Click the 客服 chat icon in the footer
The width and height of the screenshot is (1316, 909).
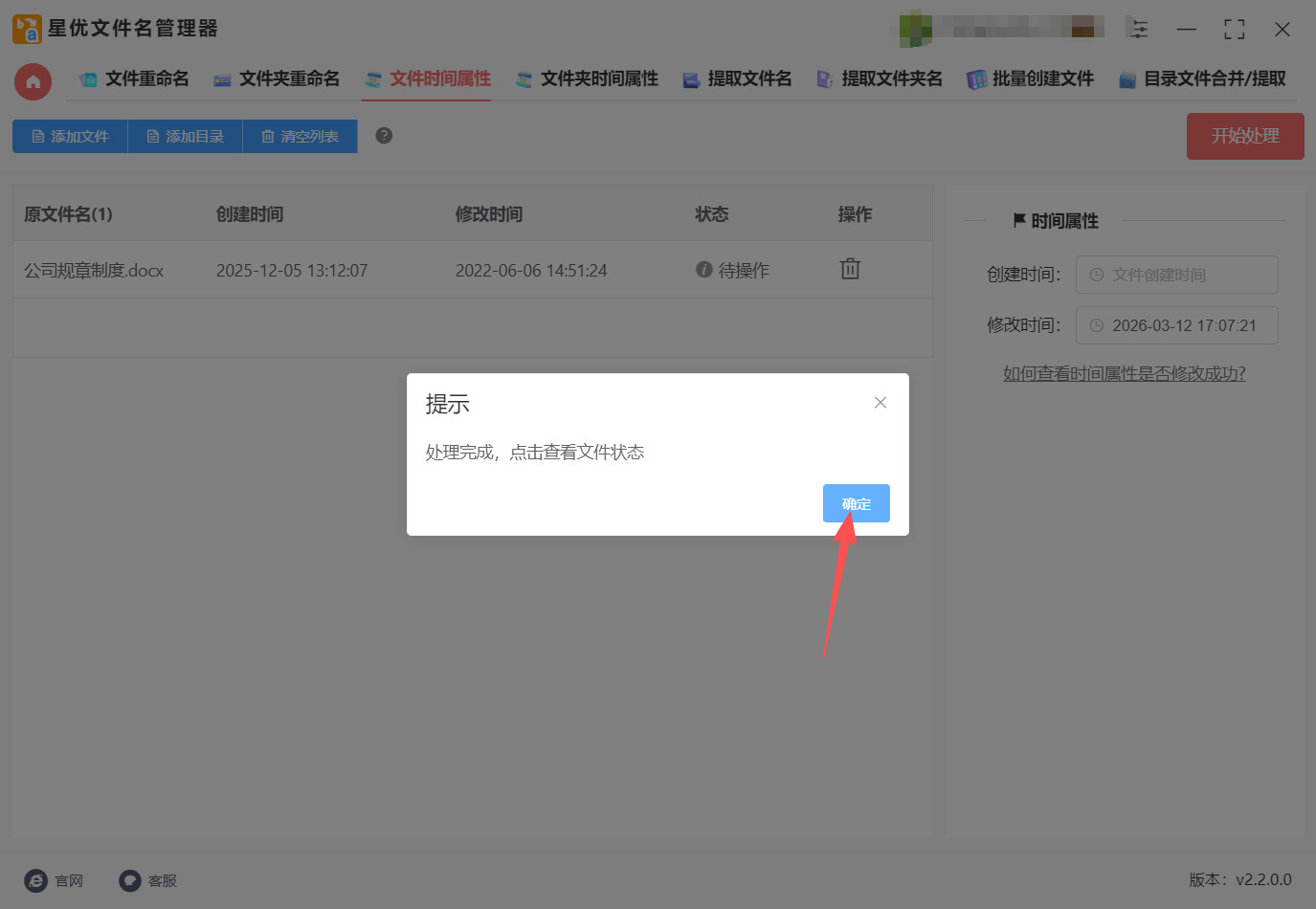(129, 880)
